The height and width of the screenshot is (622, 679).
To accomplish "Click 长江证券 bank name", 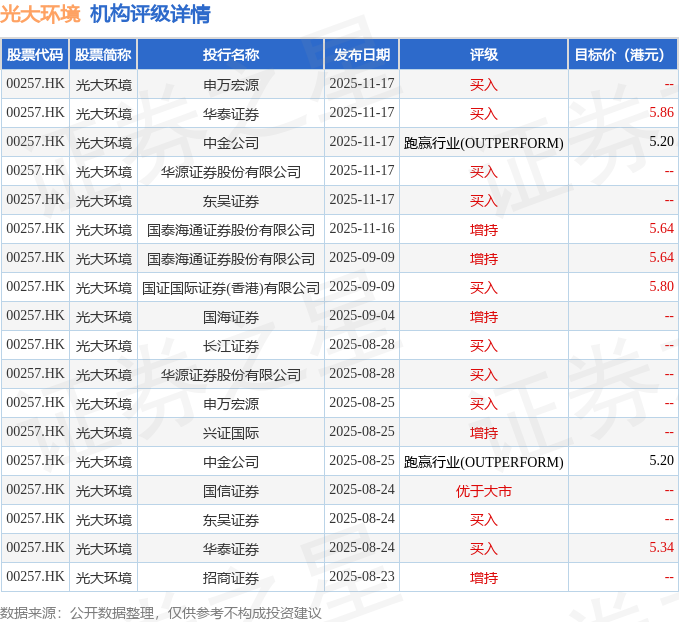I will pyautogui.click(x=231, y=346).
